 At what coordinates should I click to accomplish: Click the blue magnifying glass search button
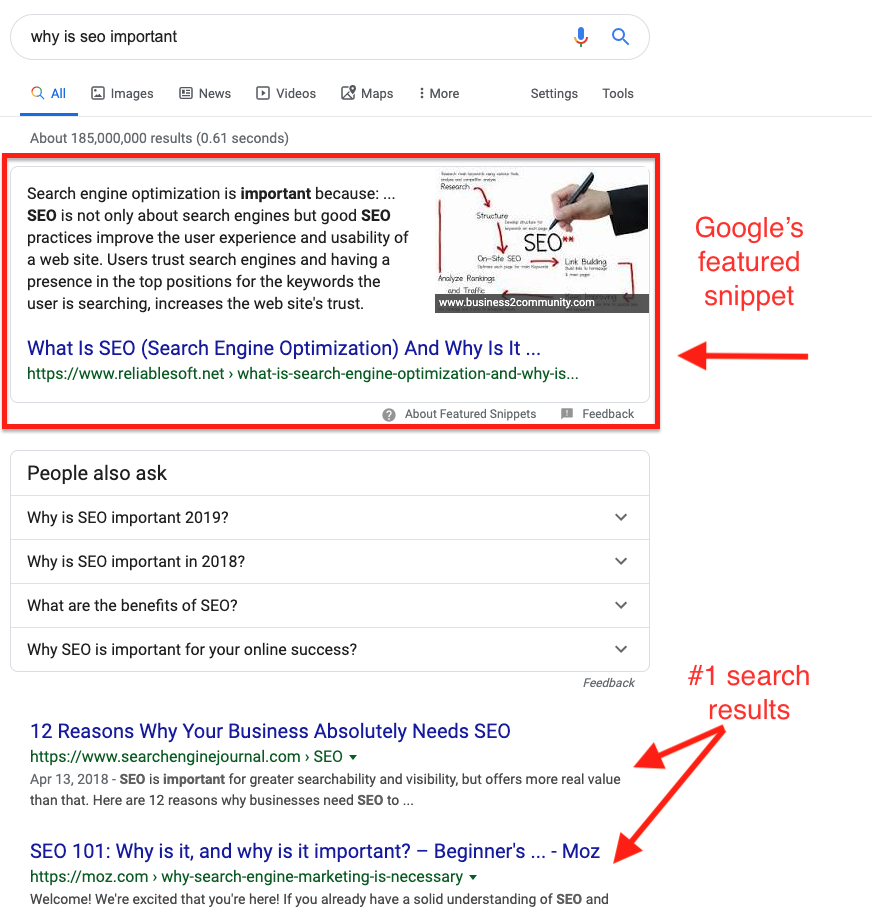point(621,37)
